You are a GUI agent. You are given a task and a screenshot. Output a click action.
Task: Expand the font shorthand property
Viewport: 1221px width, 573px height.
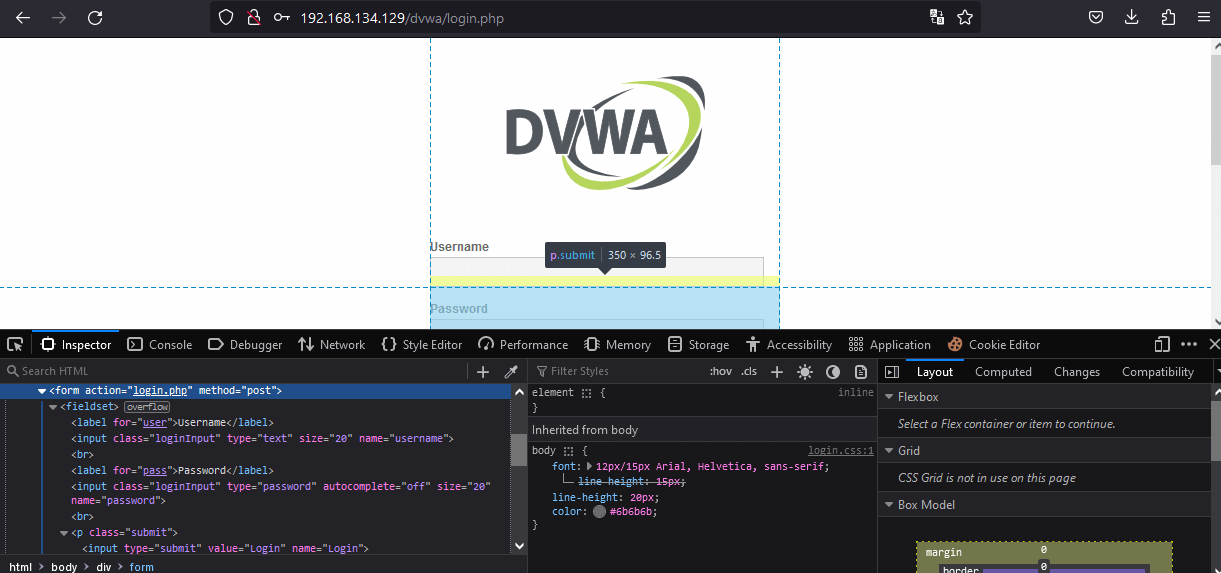pos(589,467)
